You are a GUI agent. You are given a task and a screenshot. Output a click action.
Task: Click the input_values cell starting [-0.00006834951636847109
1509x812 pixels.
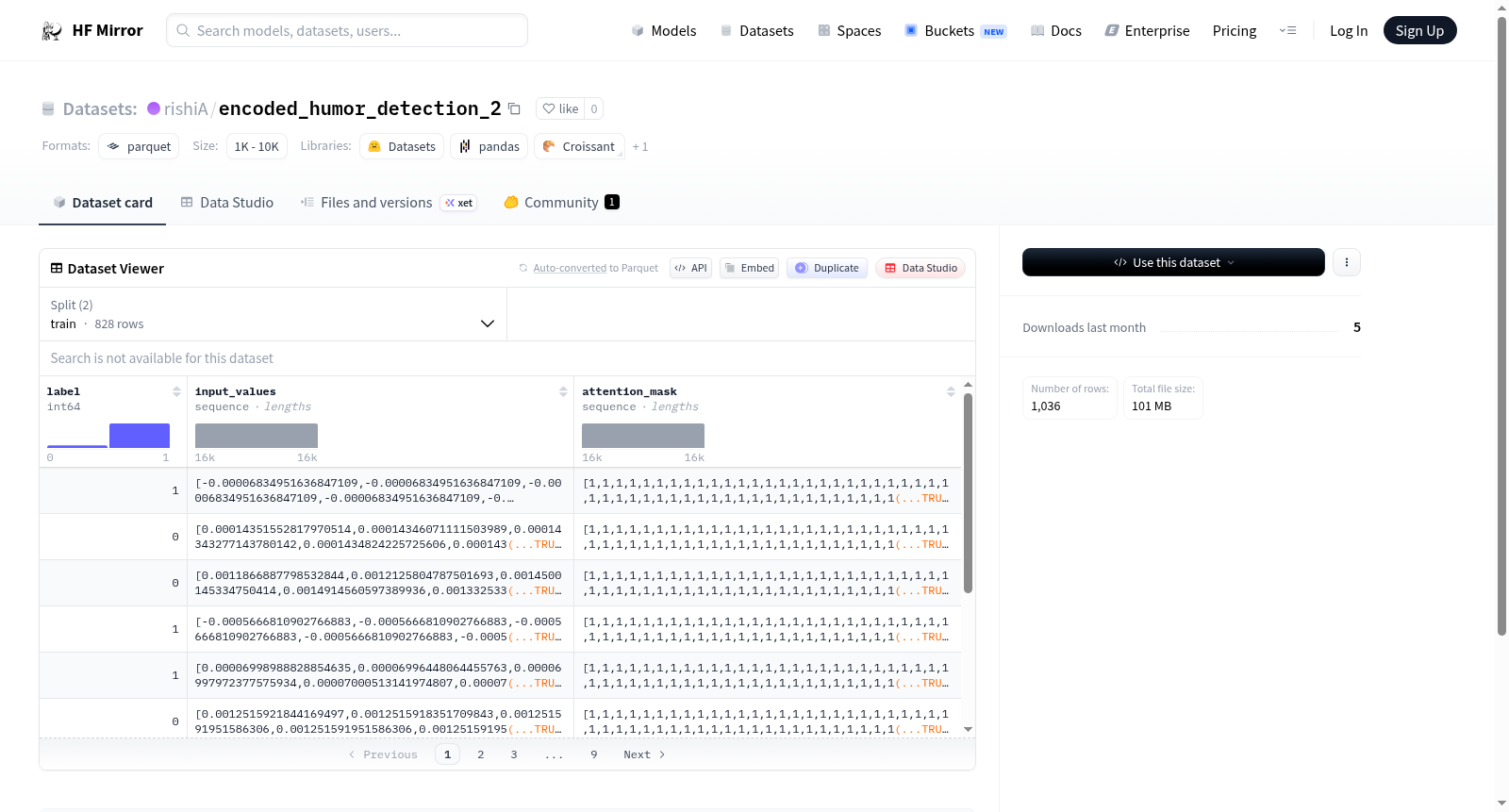click(380, 490)
